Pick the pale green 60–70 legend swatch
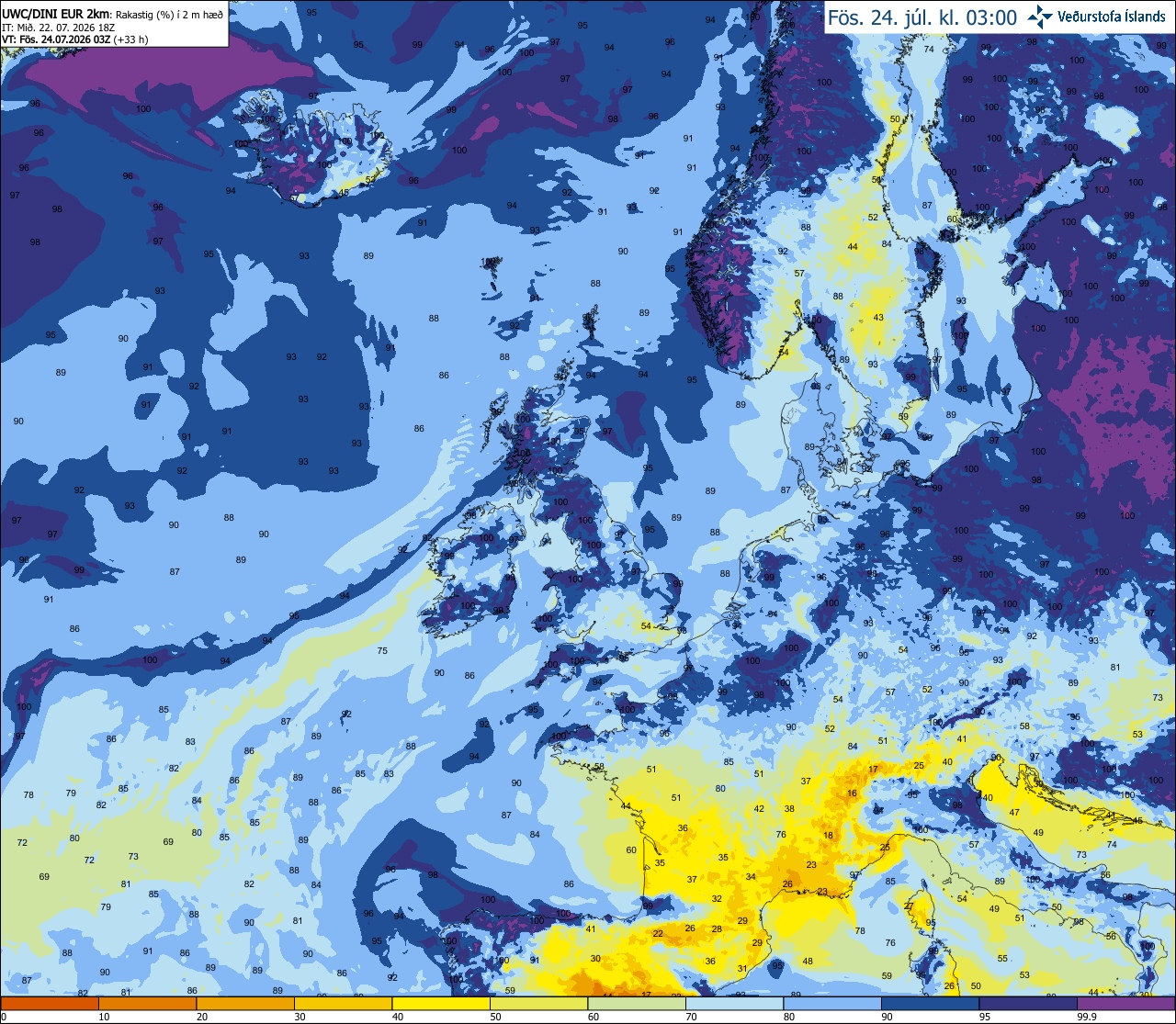The height and width of the screenshot is (1024, 1176). pyautogui.click(x=637, y=1003)
